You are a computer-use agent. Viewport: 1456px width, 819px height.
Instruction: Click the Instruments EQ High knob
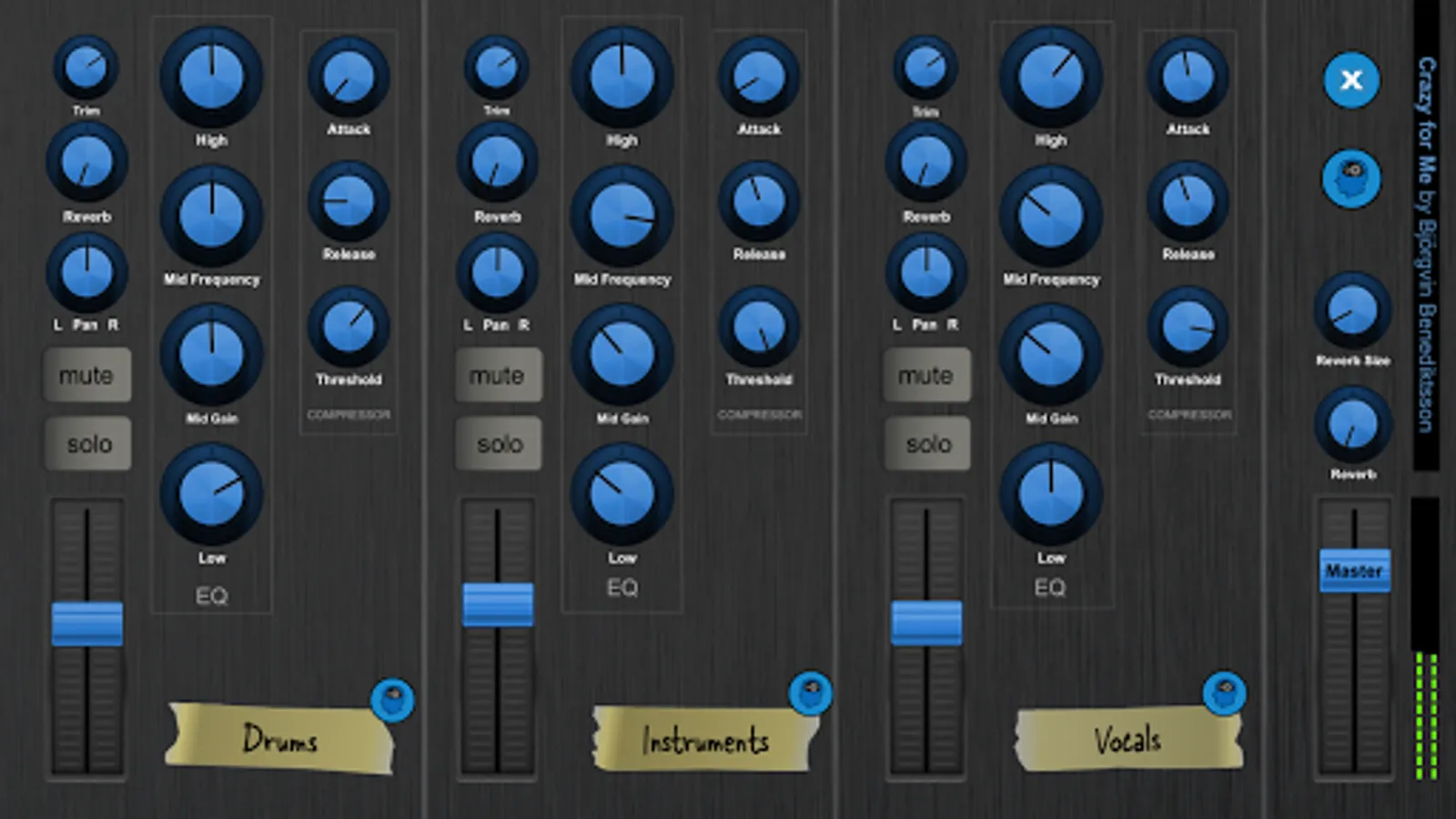622,77
